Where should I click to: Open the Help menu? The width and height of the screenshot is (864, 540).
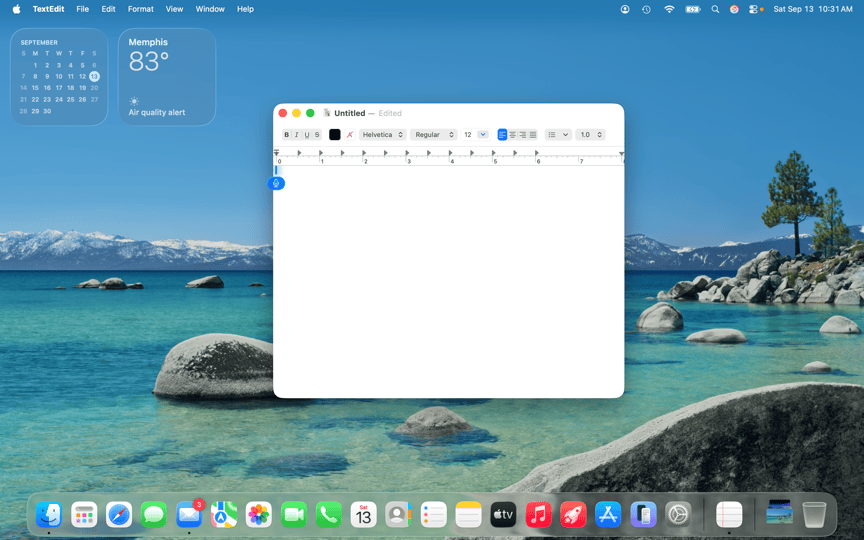pos(245,9)
